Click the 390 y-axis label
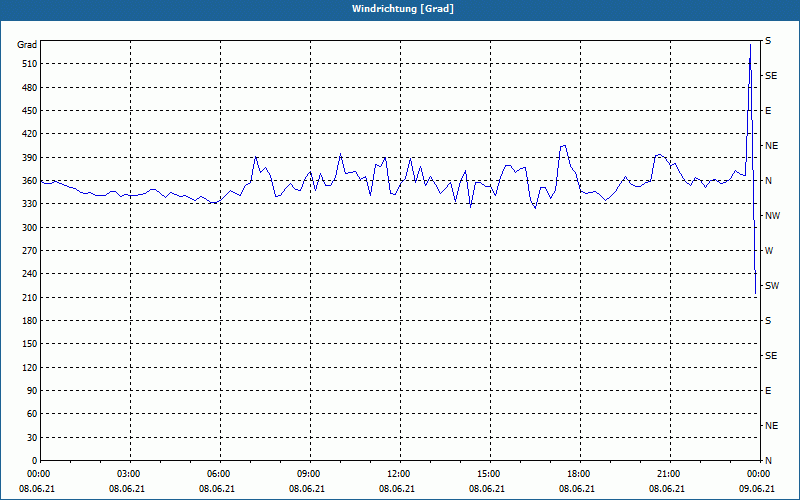 29,157
